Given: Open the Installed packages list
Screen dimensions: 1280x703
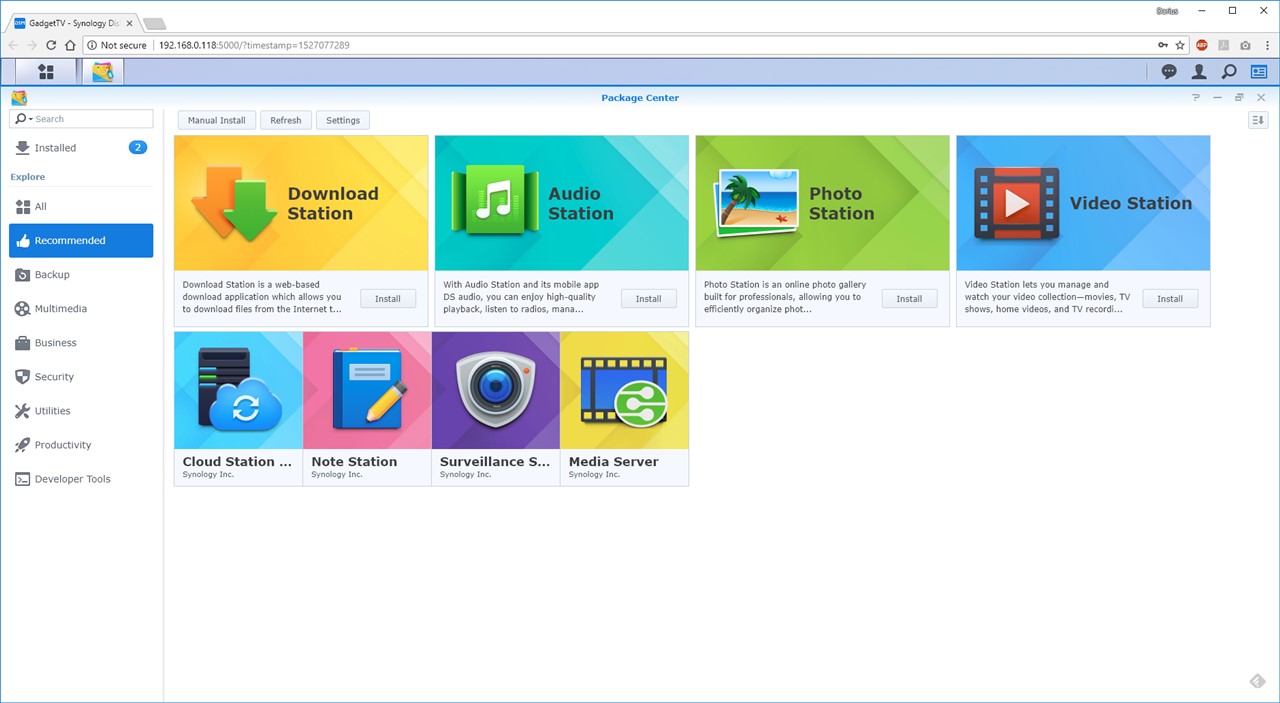Looking at the screenshot, I should coord(56,148).
